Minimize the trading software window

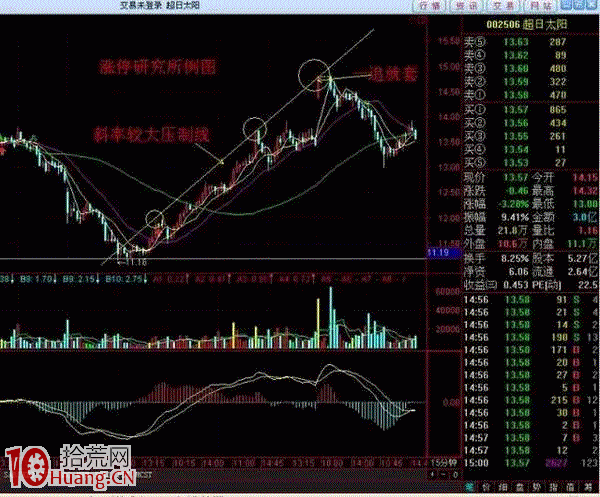[x=567, y=5]
